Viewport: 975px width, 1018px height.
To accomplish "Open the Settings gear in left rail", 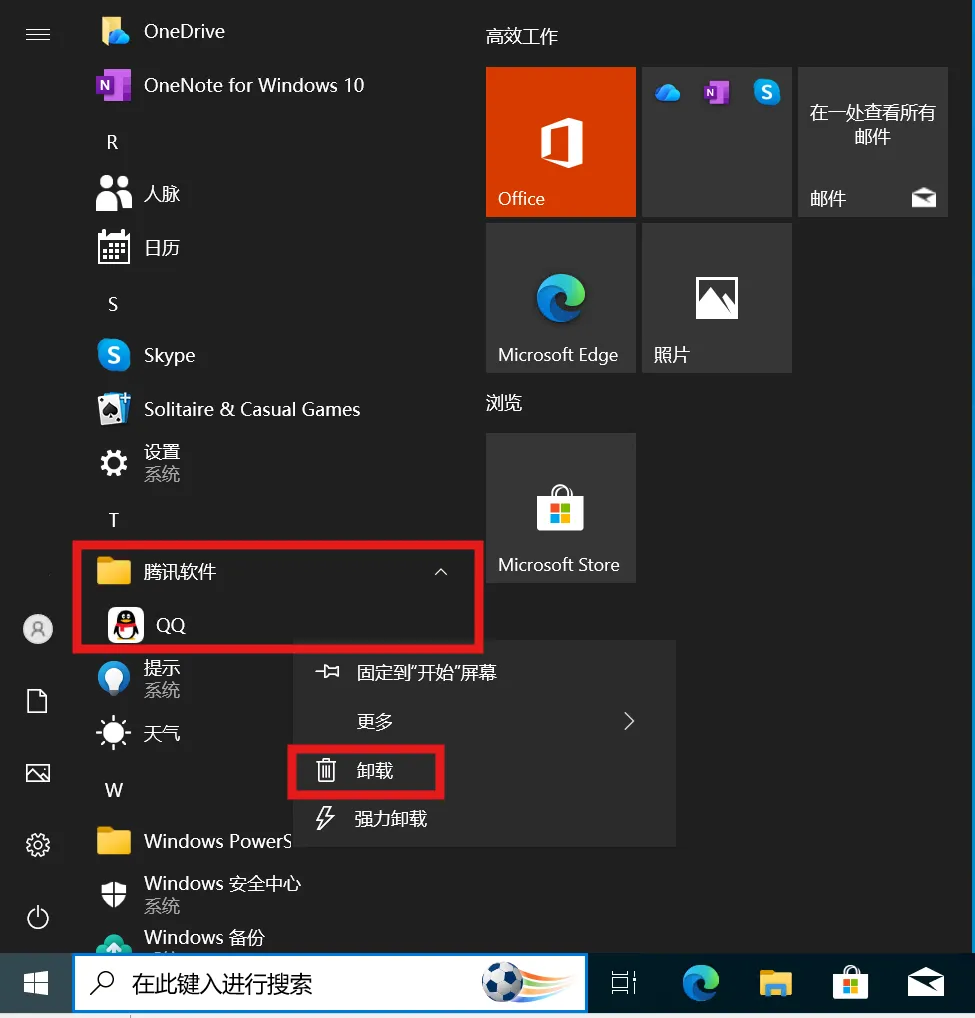I will (38, 845).
